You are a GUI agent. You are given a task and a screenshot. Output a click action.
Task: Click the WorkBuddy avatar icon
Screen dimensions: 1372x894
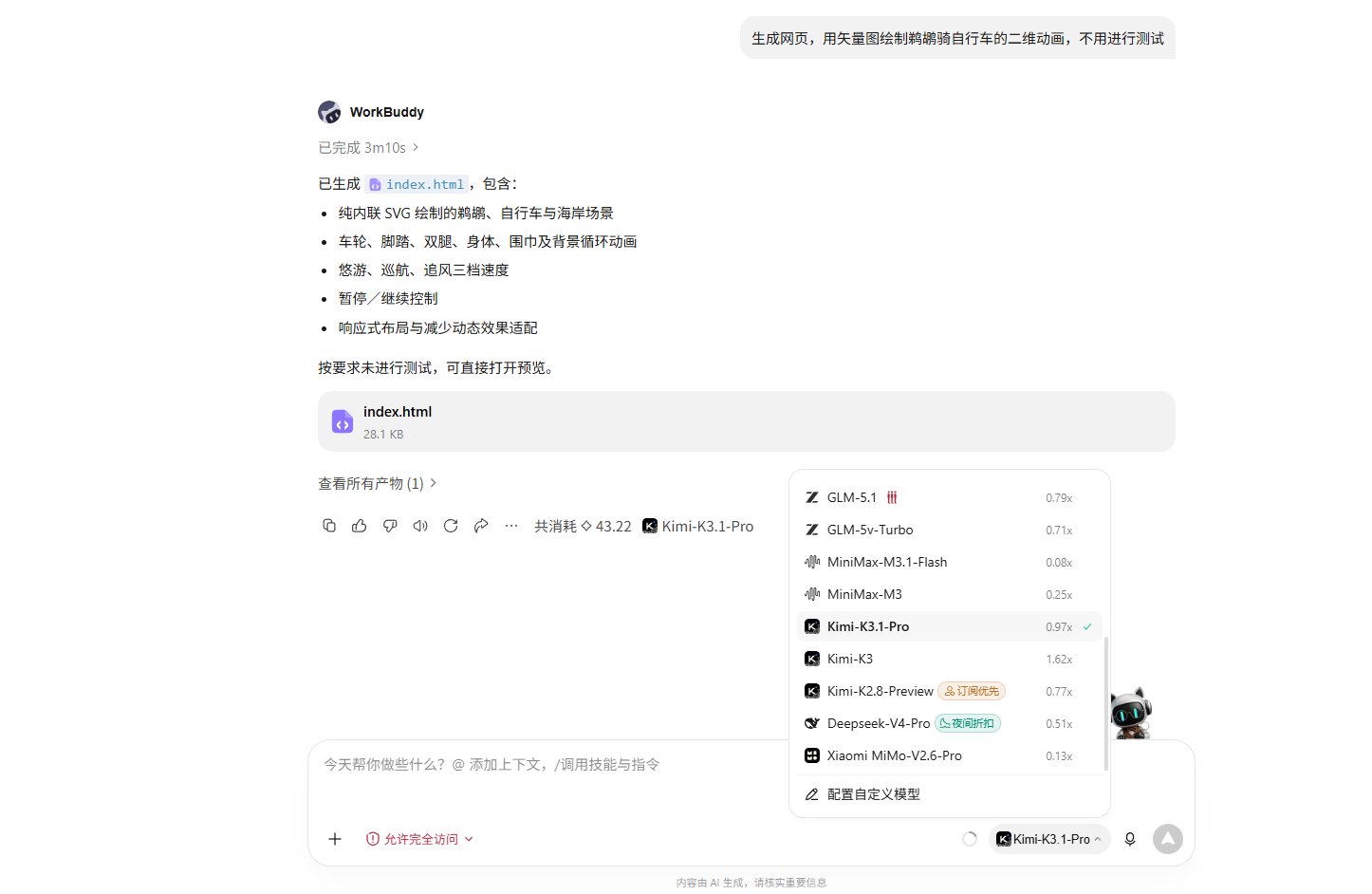[x=329, y=112]
